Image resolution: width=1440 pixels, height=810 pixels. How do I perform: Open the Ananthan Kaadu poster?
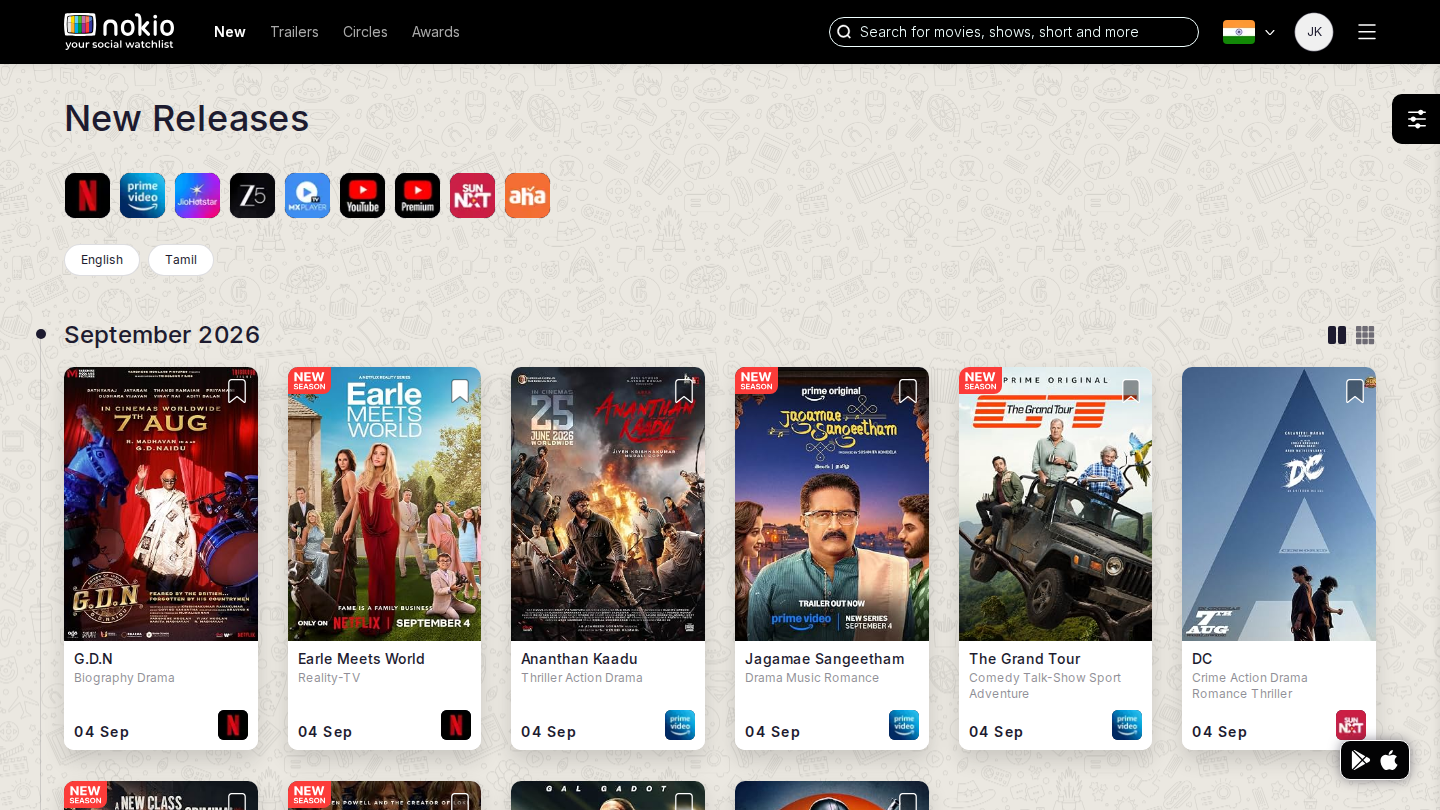click(x=608, y=504)
